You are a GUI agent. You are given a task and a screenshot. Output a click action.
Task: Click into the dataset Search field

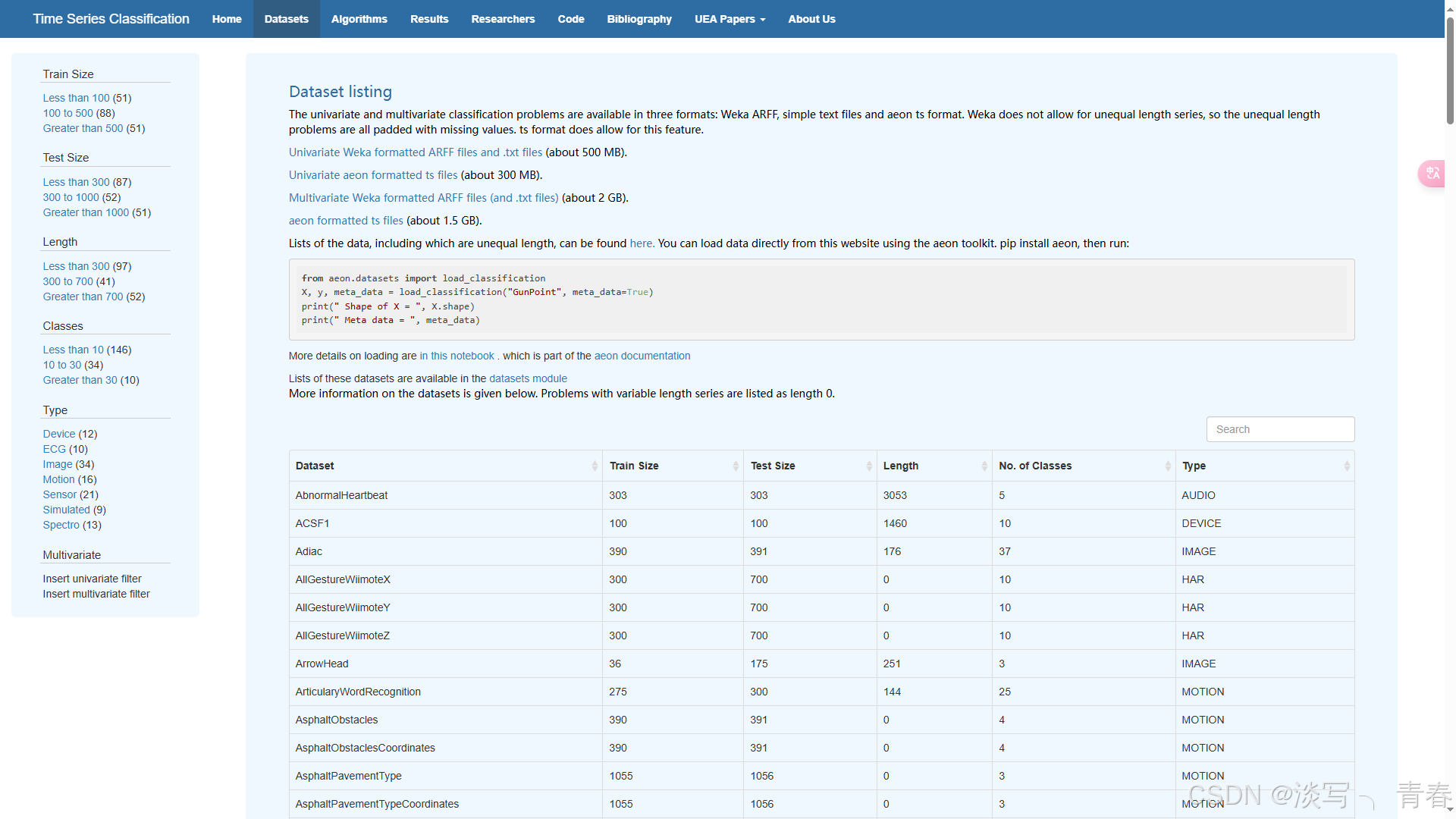(1280, 429)
